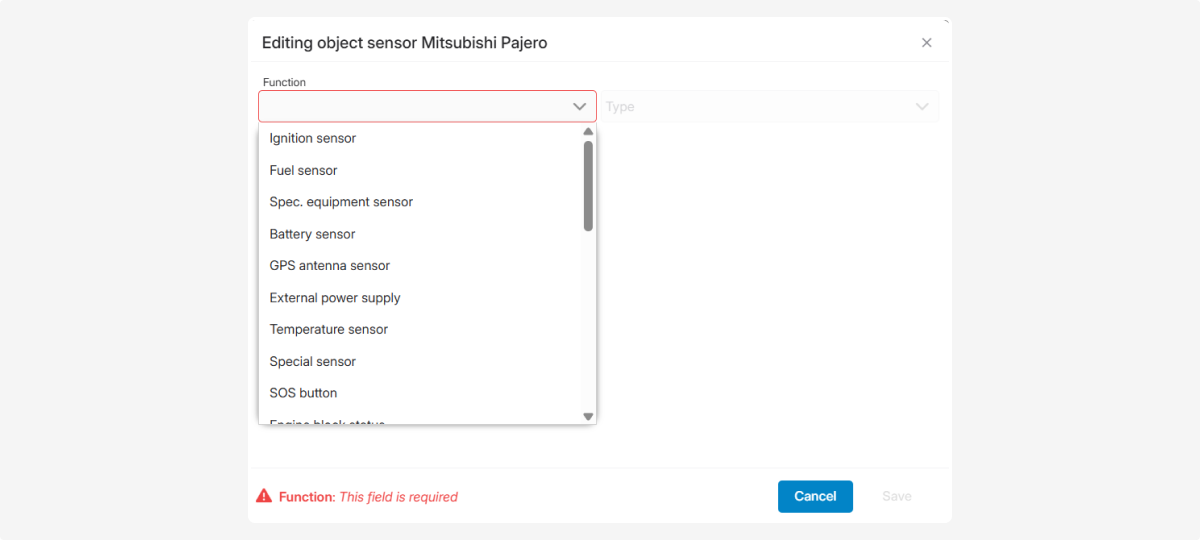1200x540 pixels.
Task: Select Battery sensor from the dropdown
Action: point(313,234)
